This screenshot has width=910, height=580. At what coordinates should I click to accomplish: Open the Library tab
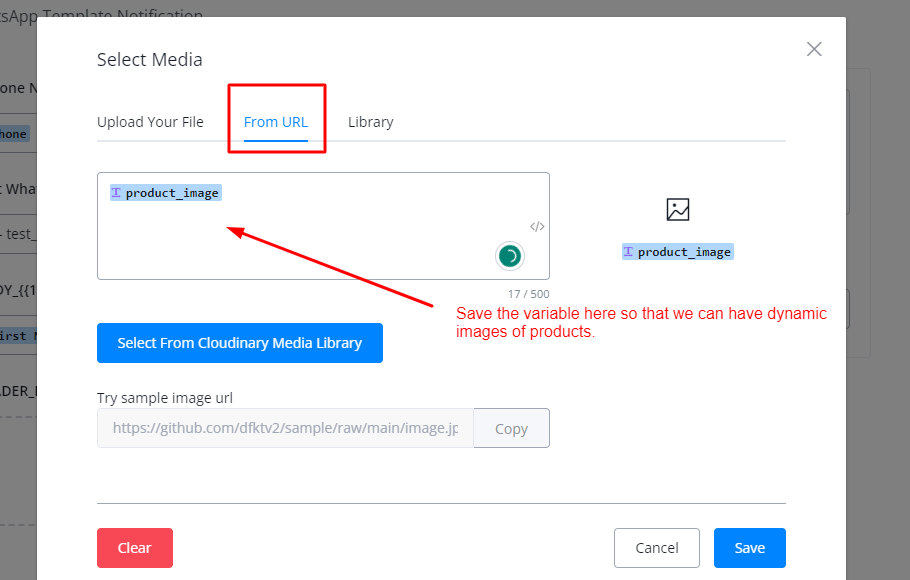[x=370, y=122]
